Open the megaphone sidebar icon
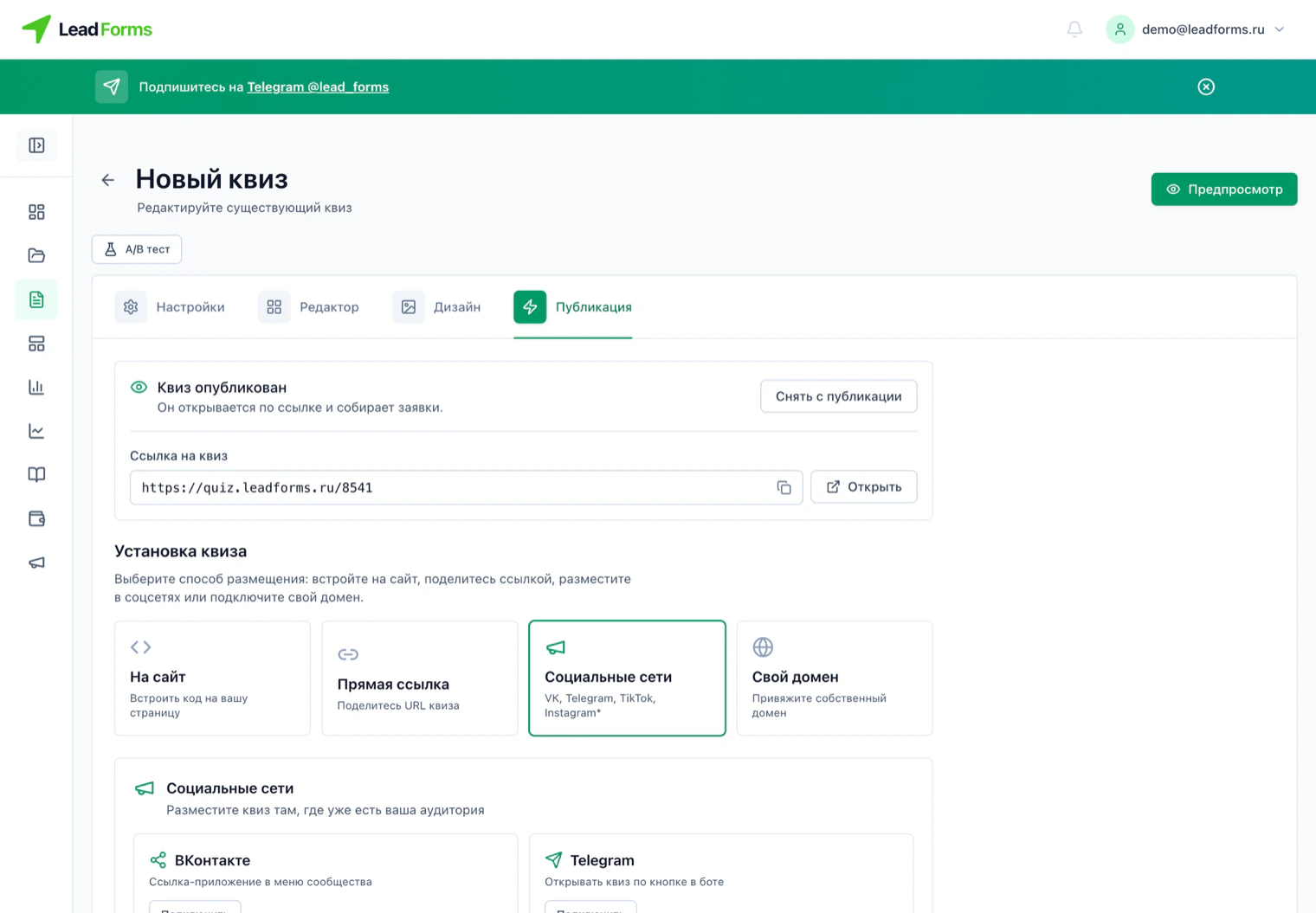Image resolution: width=1316 pixels, height=913 pixels. pyautogui.click(x=36, y=563)
